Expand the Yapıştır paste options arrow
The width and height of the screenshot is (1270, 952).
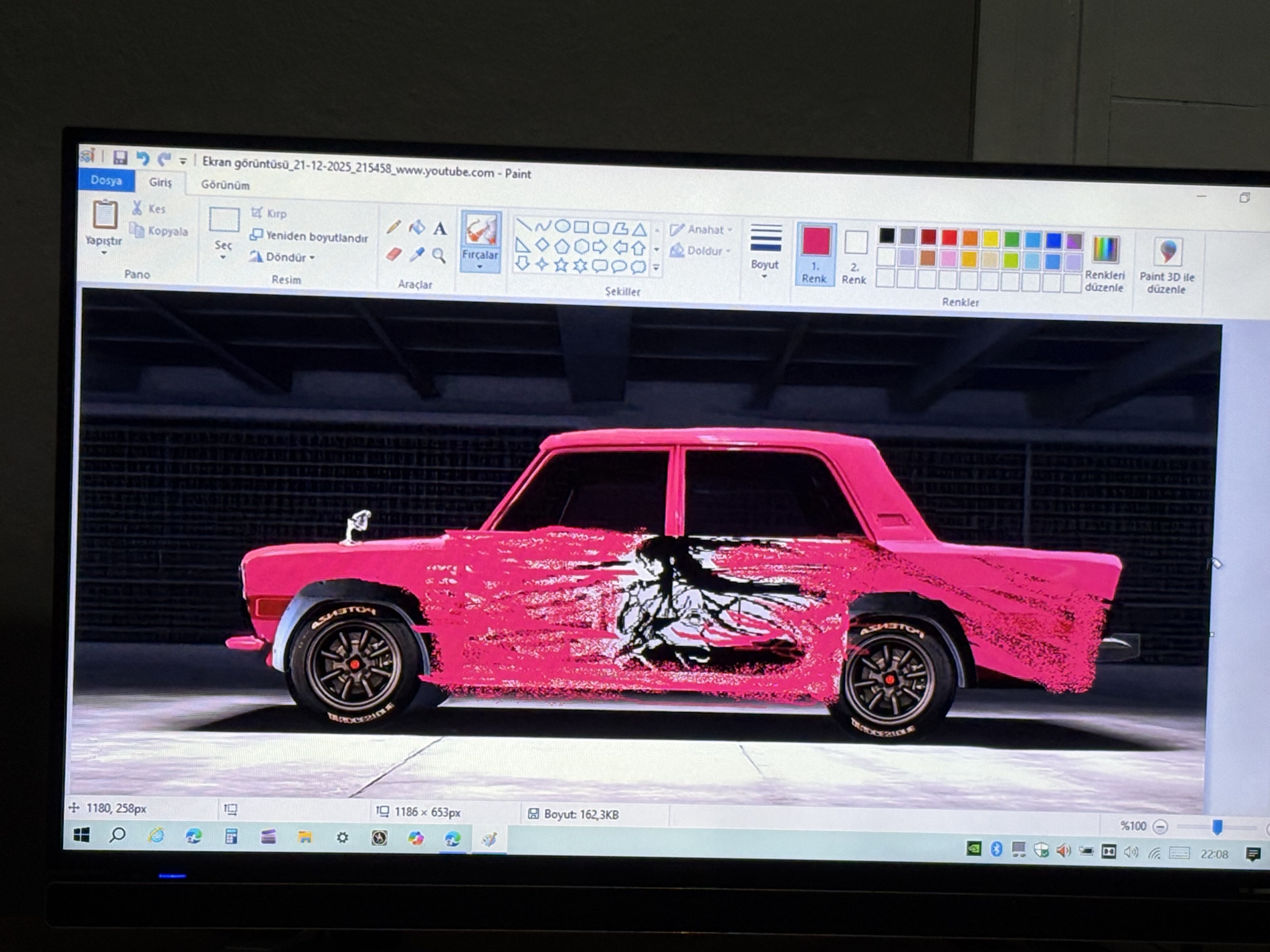pyautogui.click(x=104, y=253)
